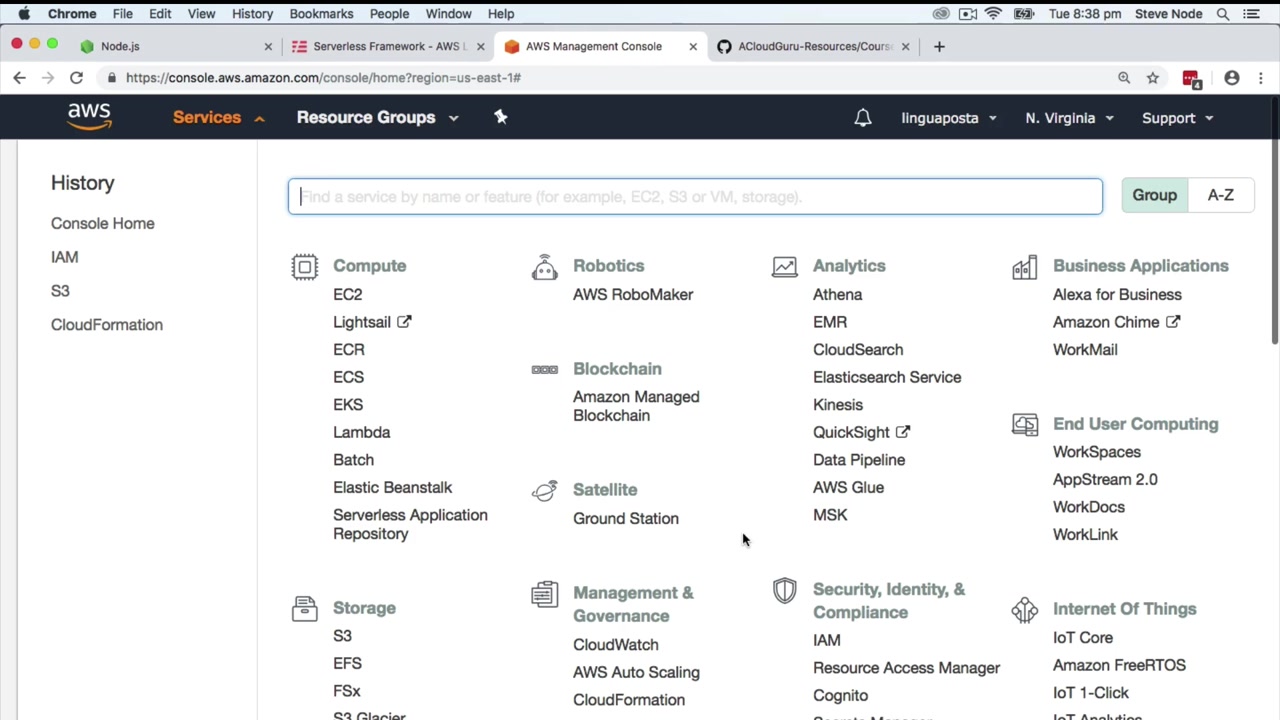
Task: Switch service listing to A-Z view
Action: click(1220, 195)
